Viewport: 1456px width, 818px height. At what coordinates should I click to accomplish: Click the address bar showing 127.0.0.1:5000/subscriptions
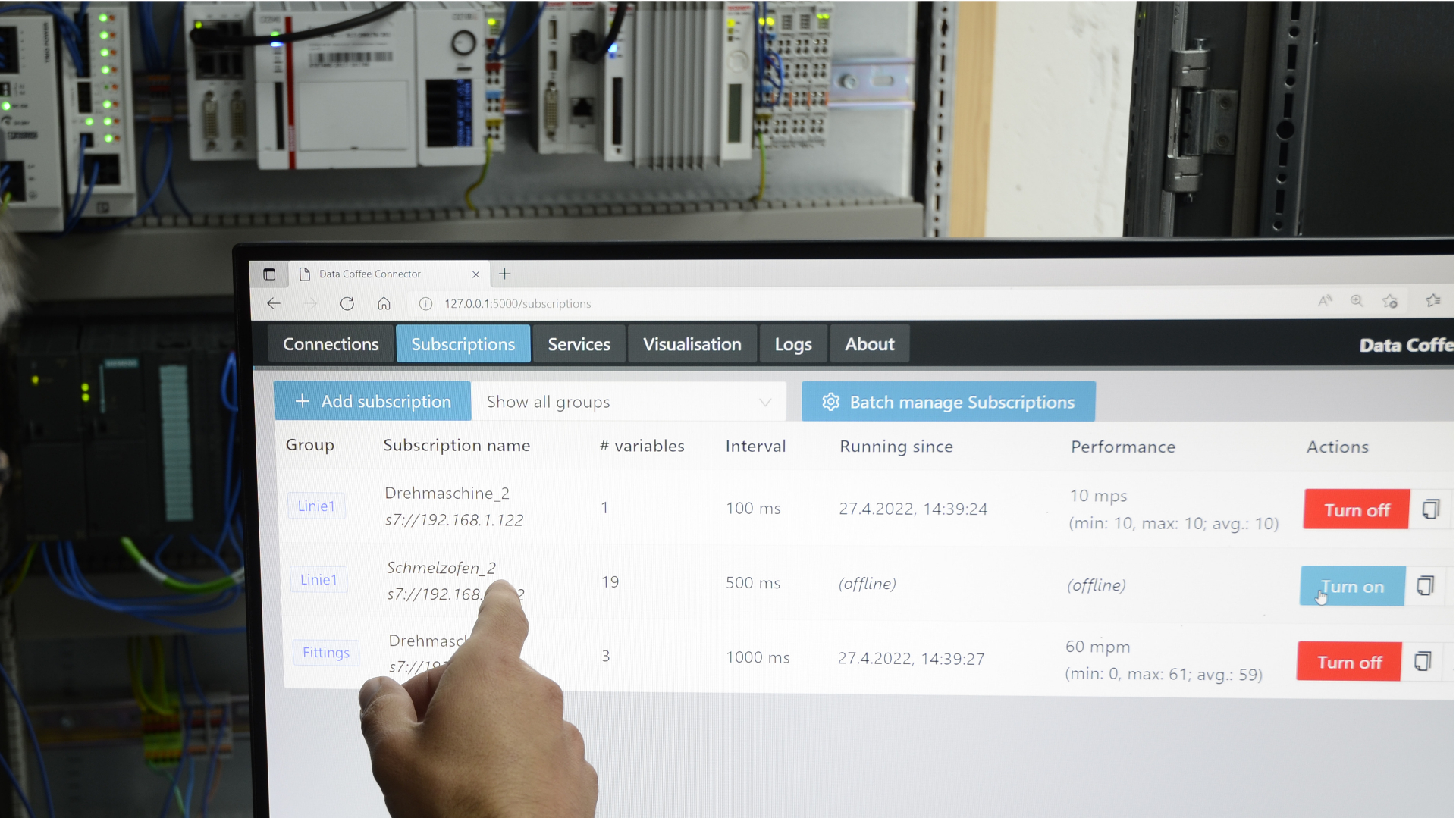[517, 303]
